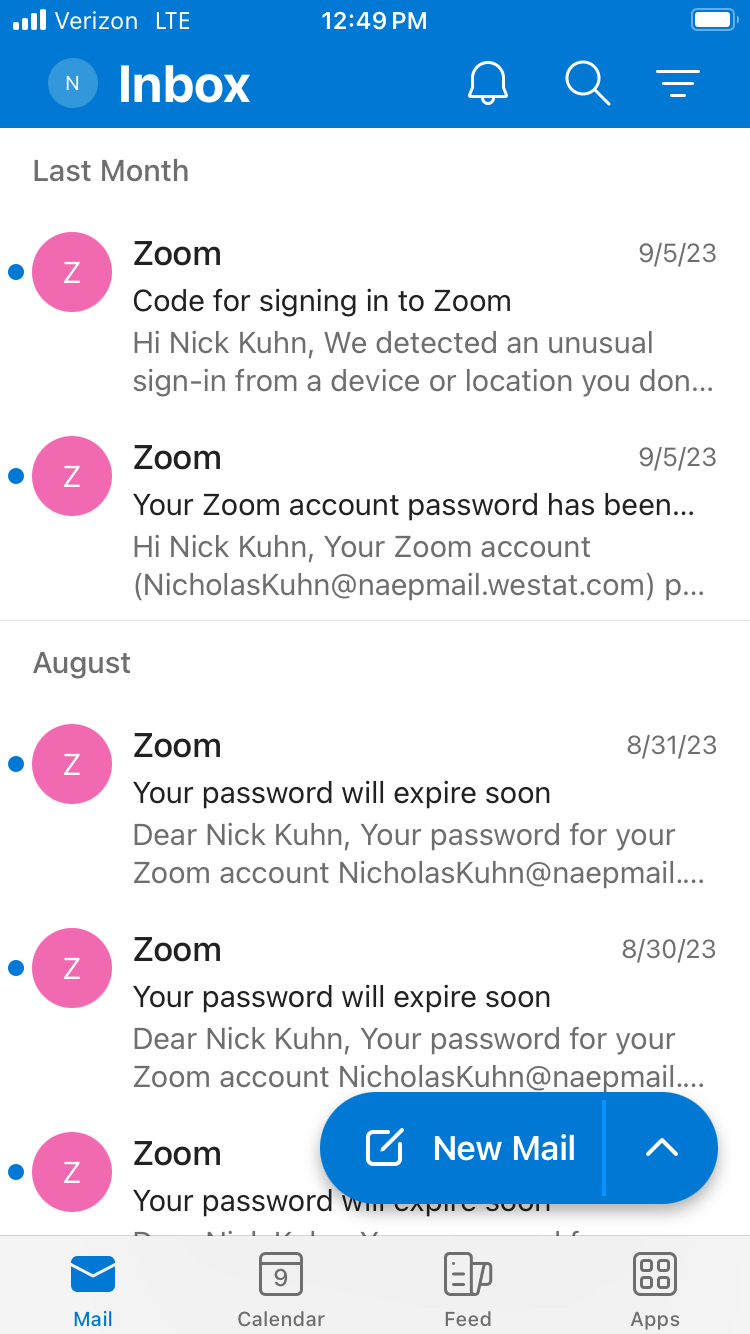Open the inbox filter icon
The width and height of the screenshot is (750, 1334).
[678, 83]
